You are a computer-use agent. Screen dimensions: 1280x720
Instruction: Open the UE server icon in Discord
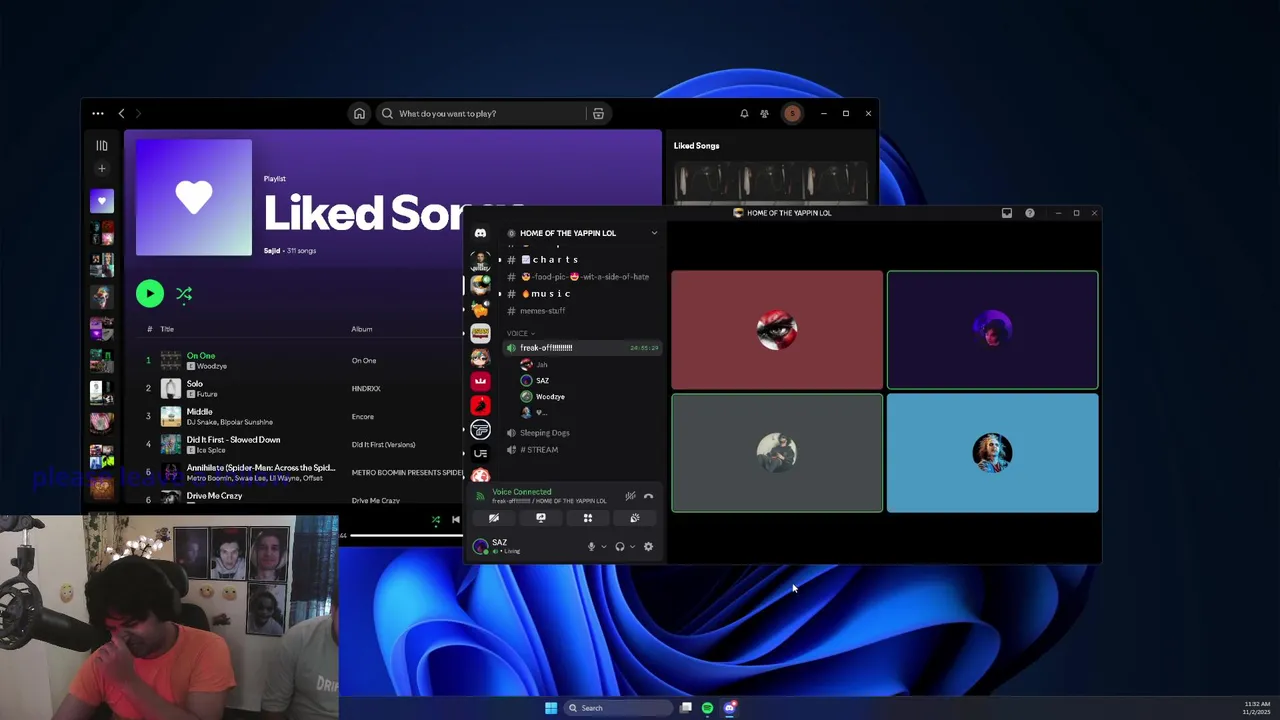[481, 453]
